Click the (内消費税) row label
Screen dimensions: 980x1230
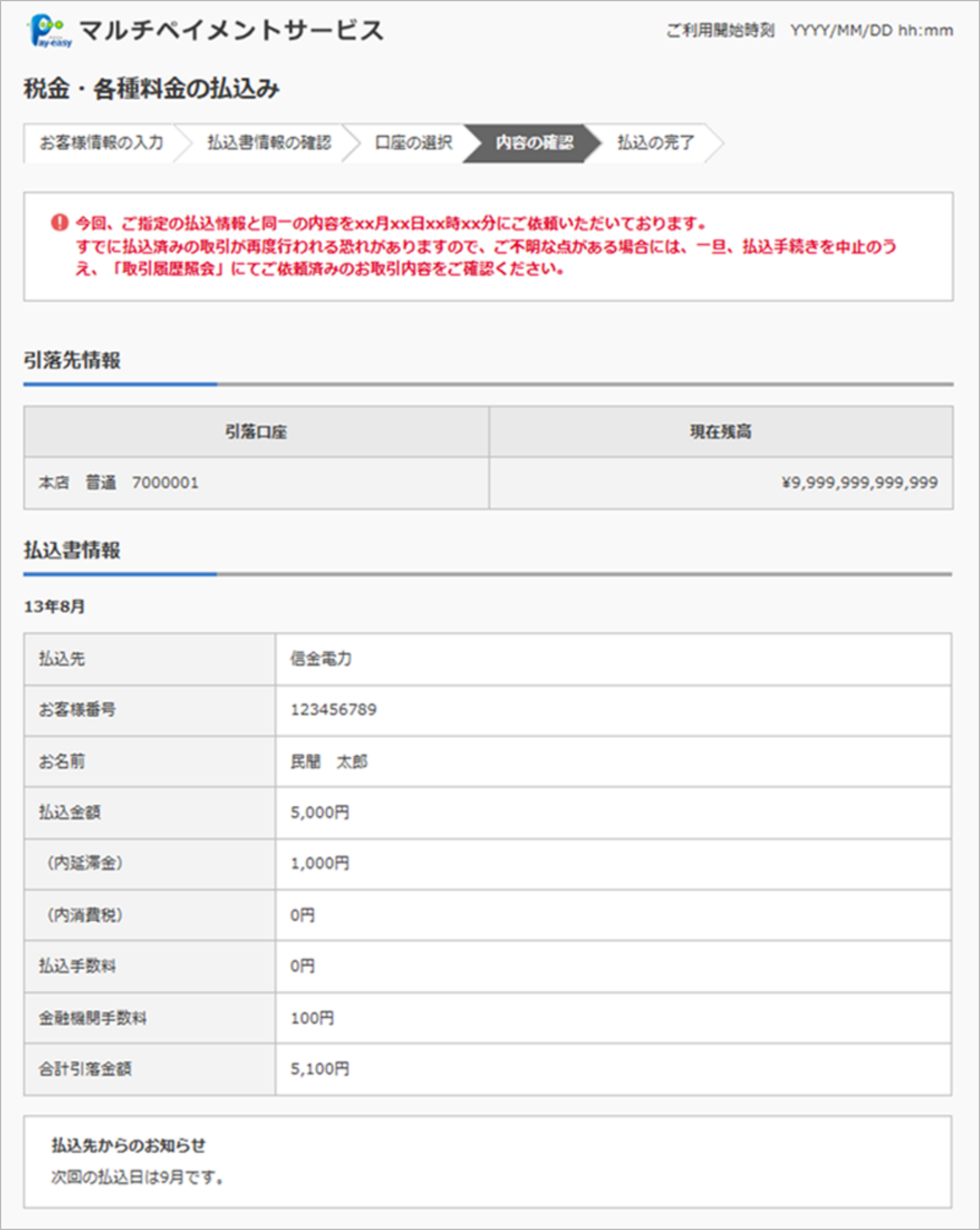pos(85,915)
